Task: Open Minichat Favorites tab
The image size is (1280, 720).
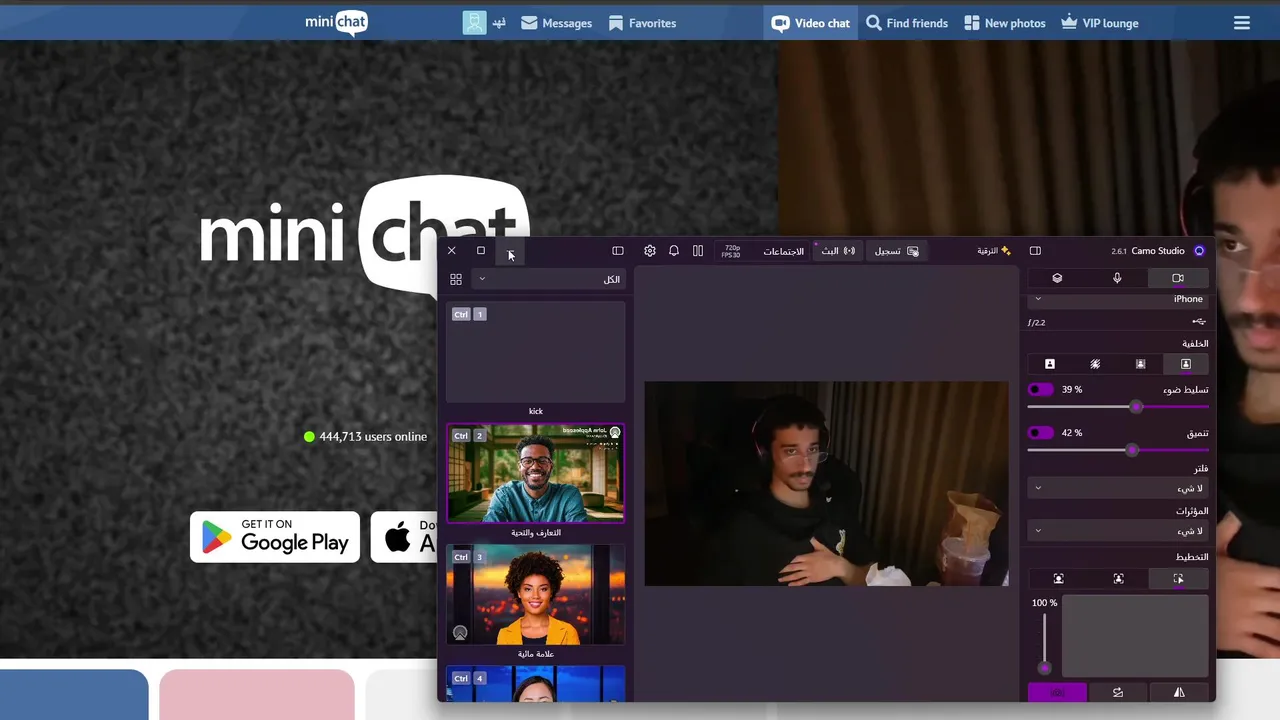Action: tap(642, 23)
